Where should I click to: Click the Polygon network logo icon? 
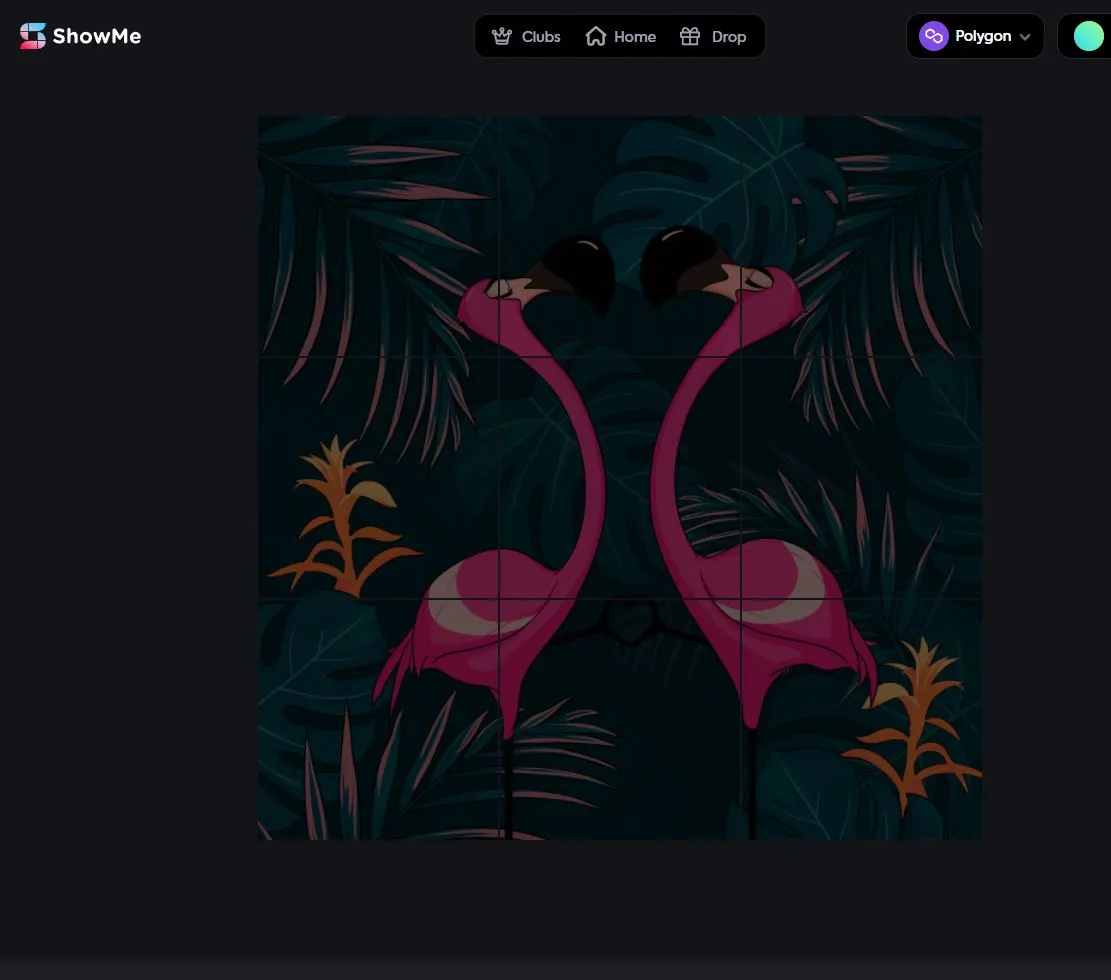(x=934, y=36)
